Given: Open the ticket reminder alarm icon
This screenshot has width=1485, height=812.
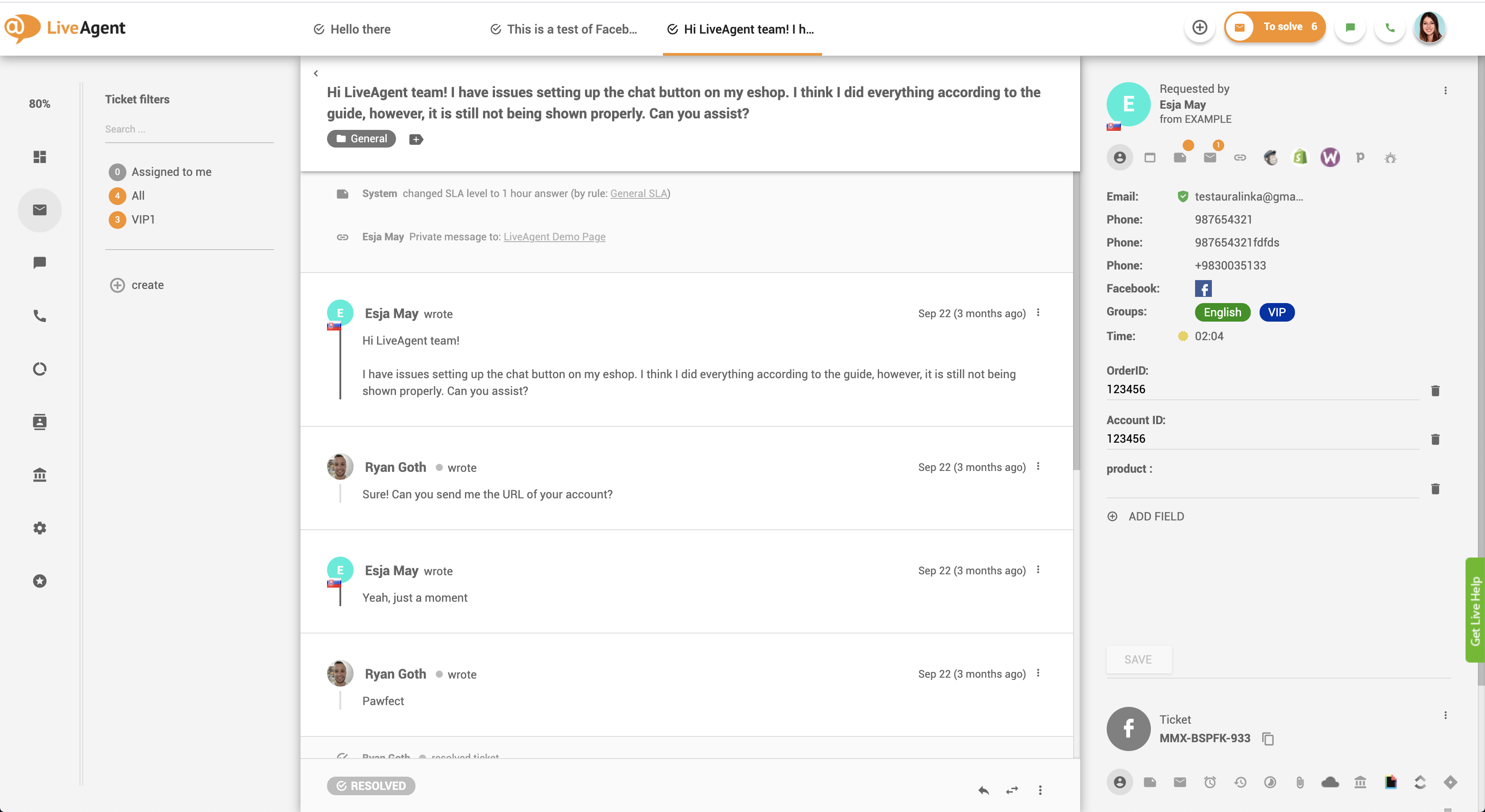Looking at the screenshot, I should 1211,782.
